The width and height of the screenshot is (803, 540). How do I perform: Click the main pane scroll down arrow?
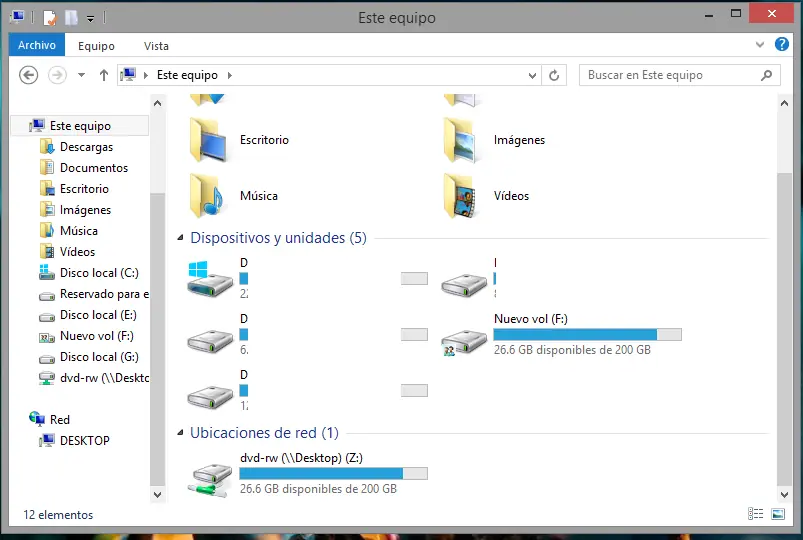click(x=784, y=494)
